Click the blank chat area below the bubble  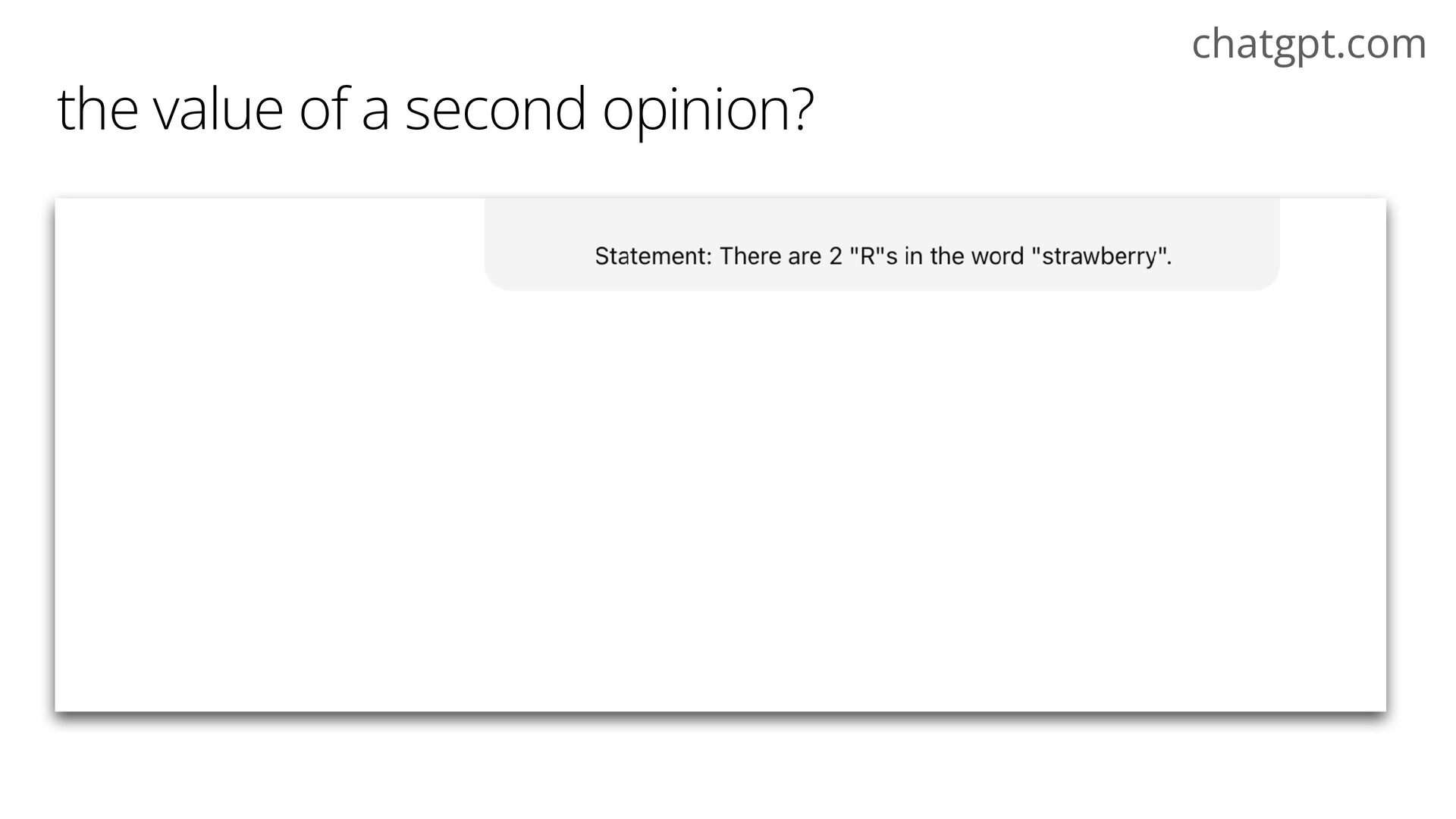click(720, 500)
